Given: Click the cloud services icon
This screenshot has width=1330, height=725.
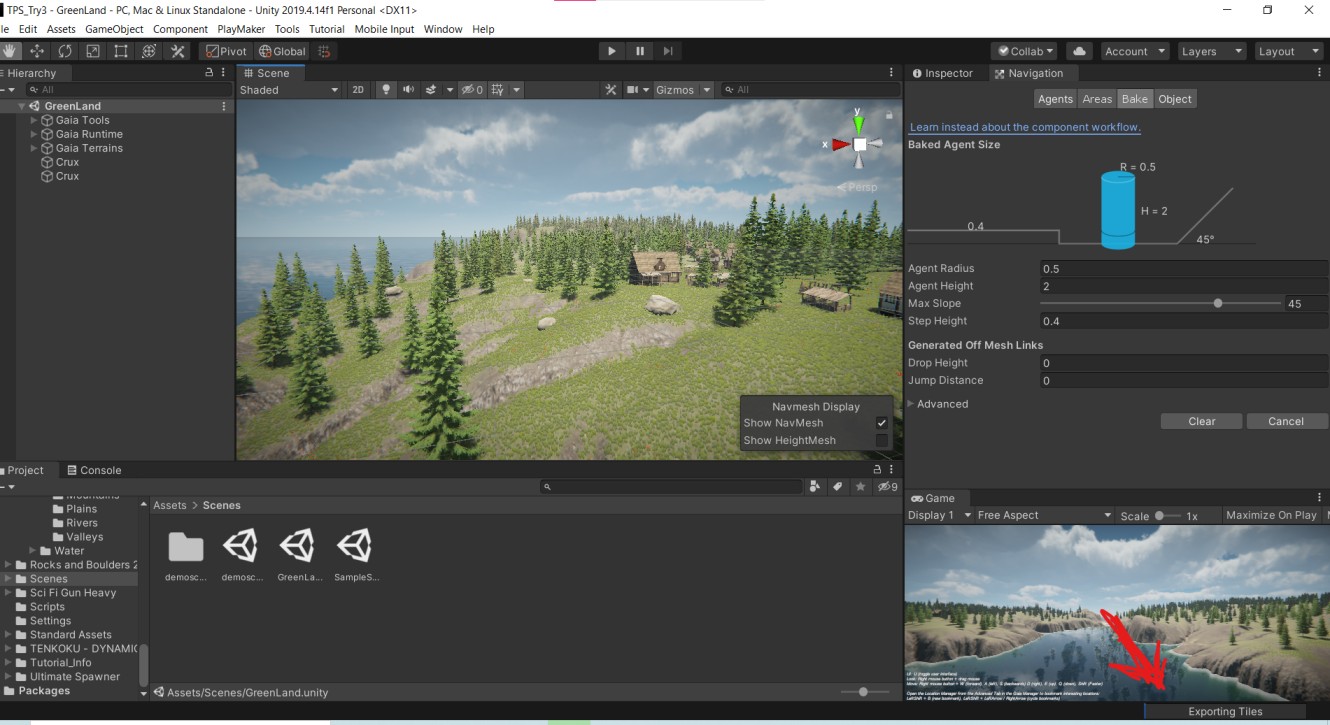Looking at the screenshot, I should [x=1079, y=51].
